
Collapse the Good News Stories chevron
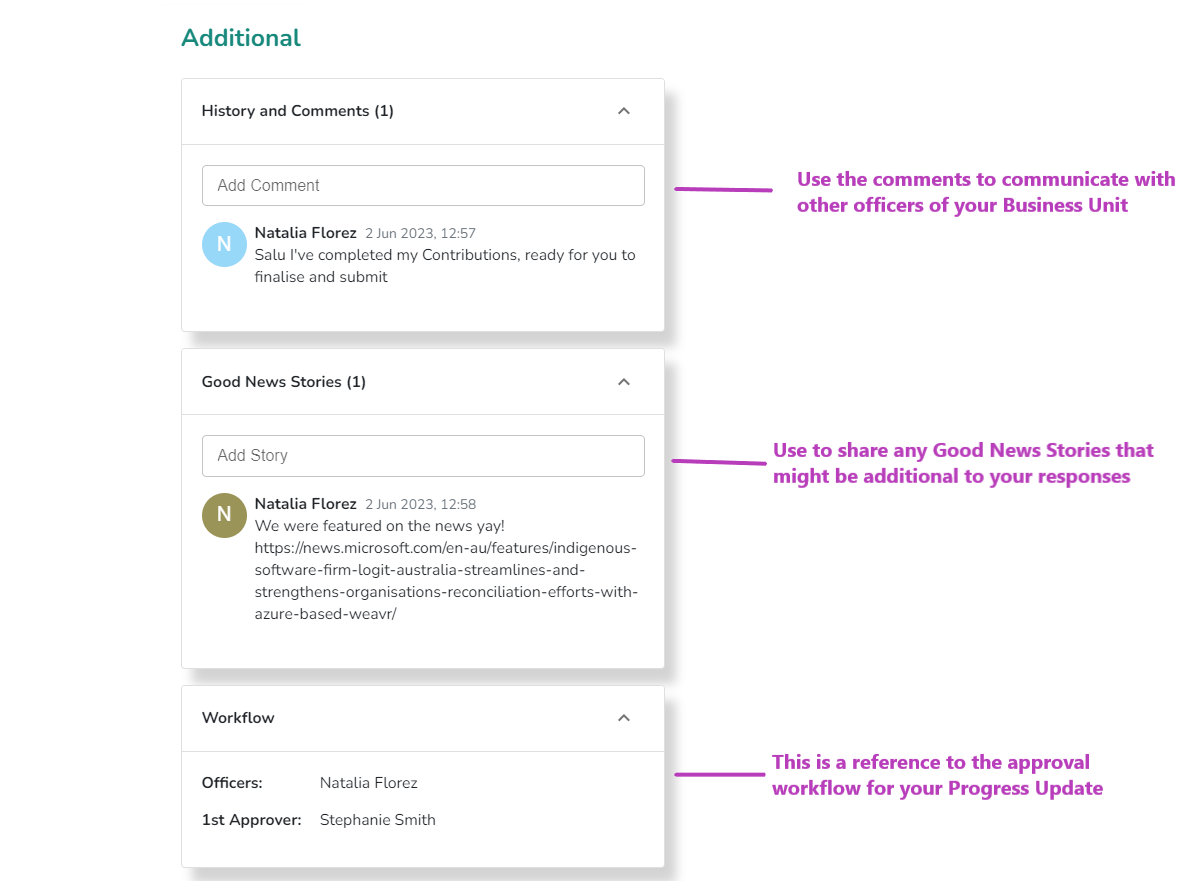tap(624, 382)
